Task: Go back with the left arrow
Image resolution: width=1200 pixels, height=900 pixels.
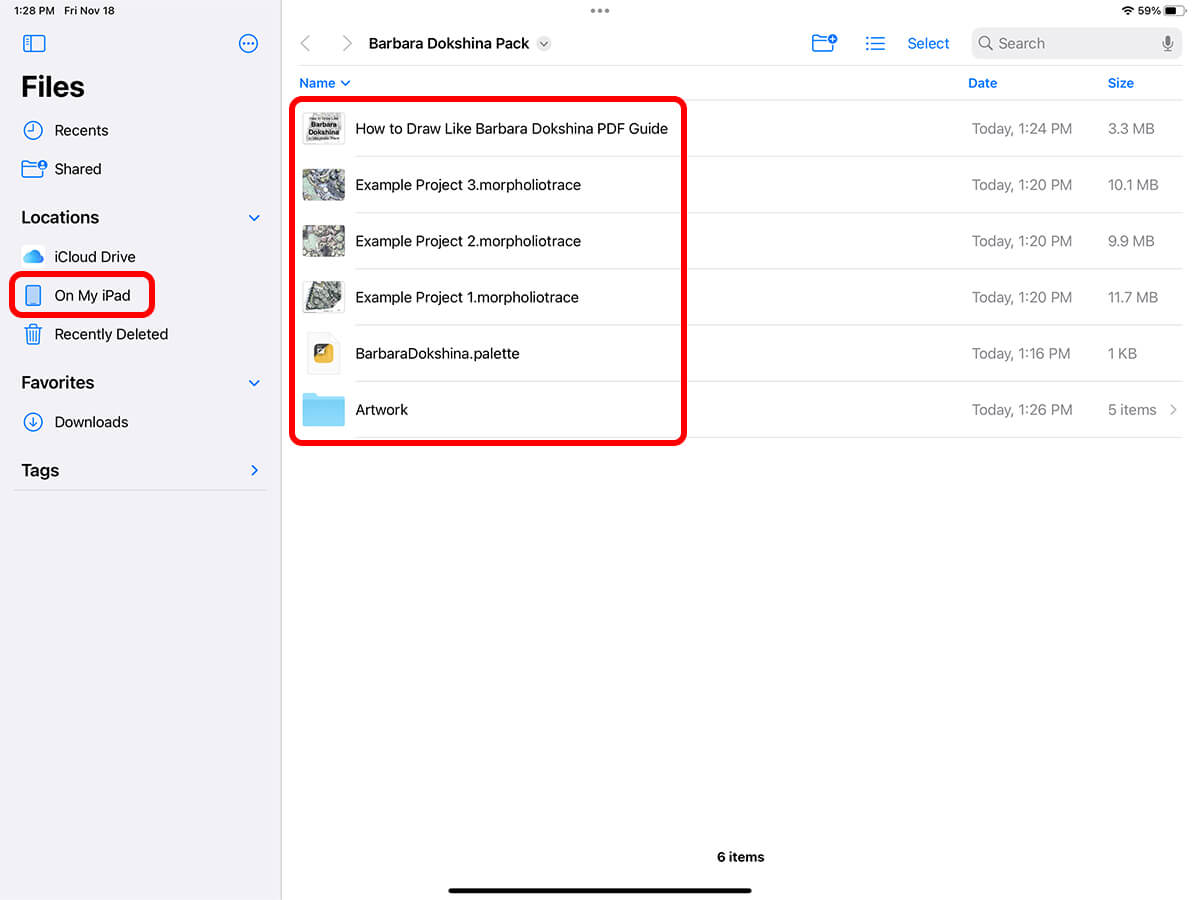Action: (x=306, y=44)
